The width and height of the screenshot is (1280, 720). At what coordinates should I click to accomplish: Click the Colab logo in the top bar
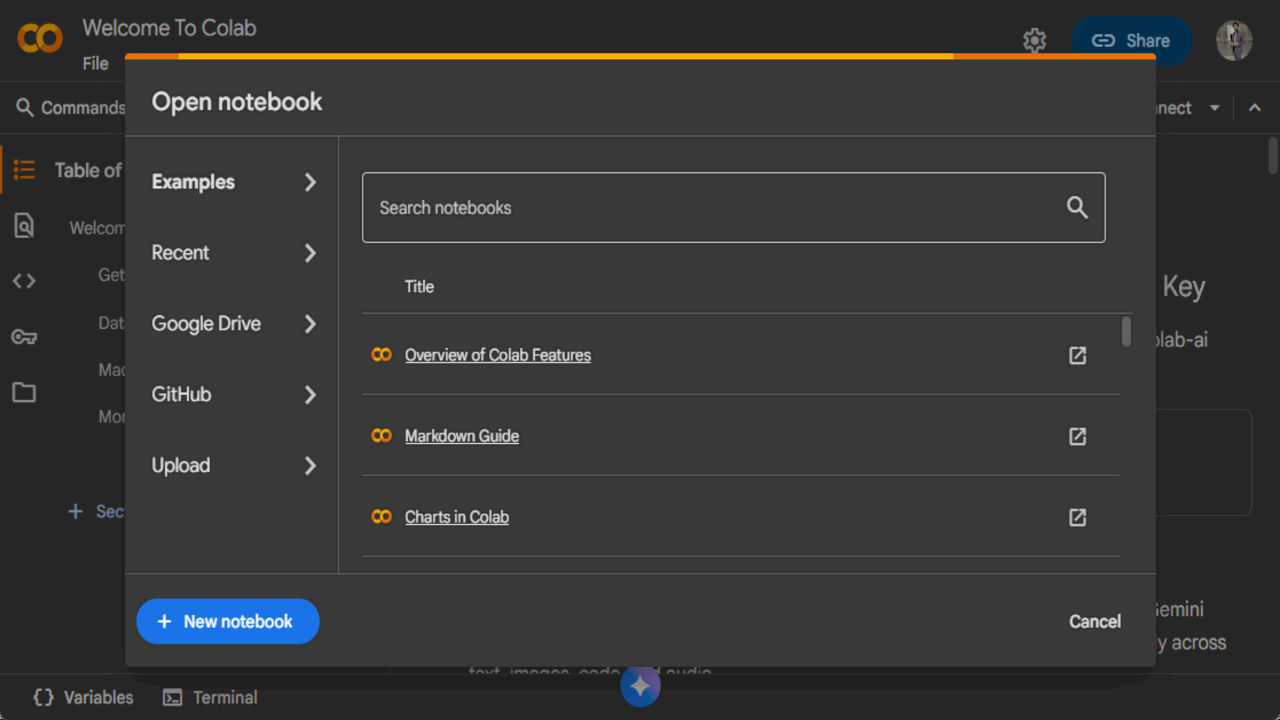pyautogui.click(x=40, y=38)
